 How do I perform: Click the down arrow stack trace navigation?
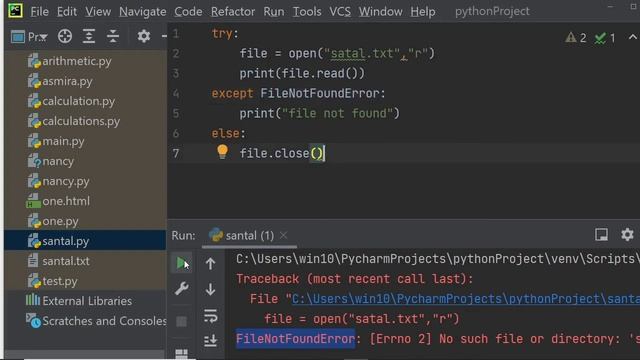pos(210,289)
